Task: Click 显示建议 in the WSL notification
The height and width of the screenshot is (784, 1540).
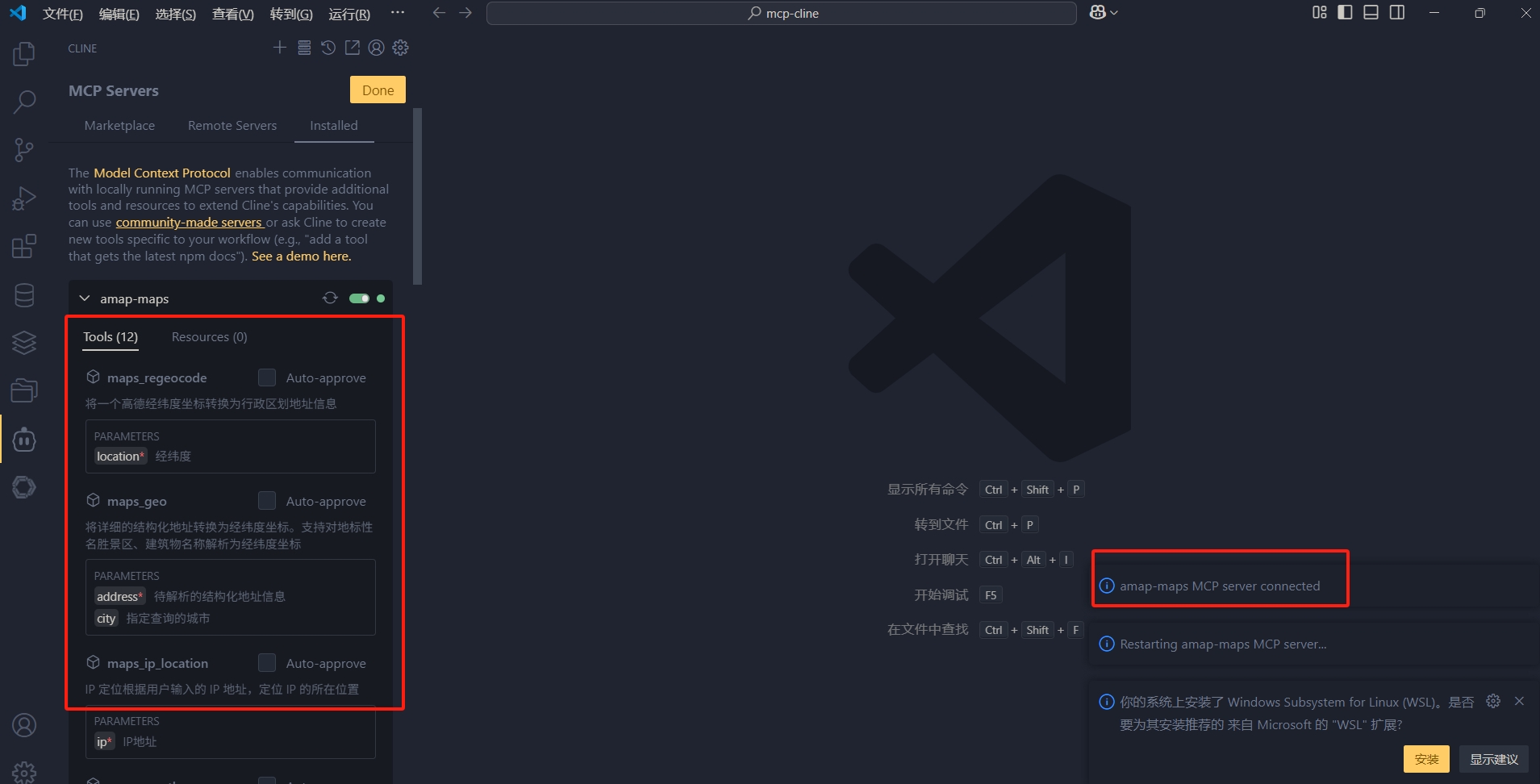Action: point(1494,759)
